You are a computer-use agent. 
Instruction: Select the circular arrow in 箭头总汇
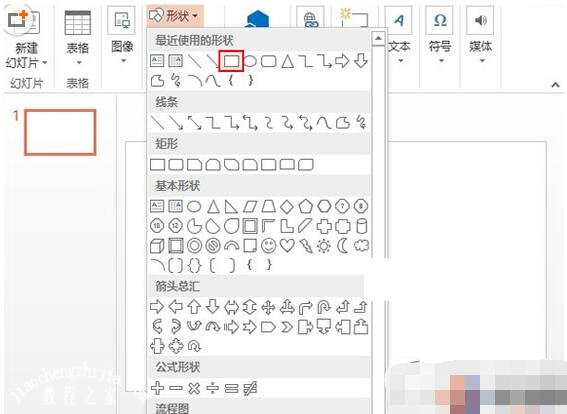[195, 346]
